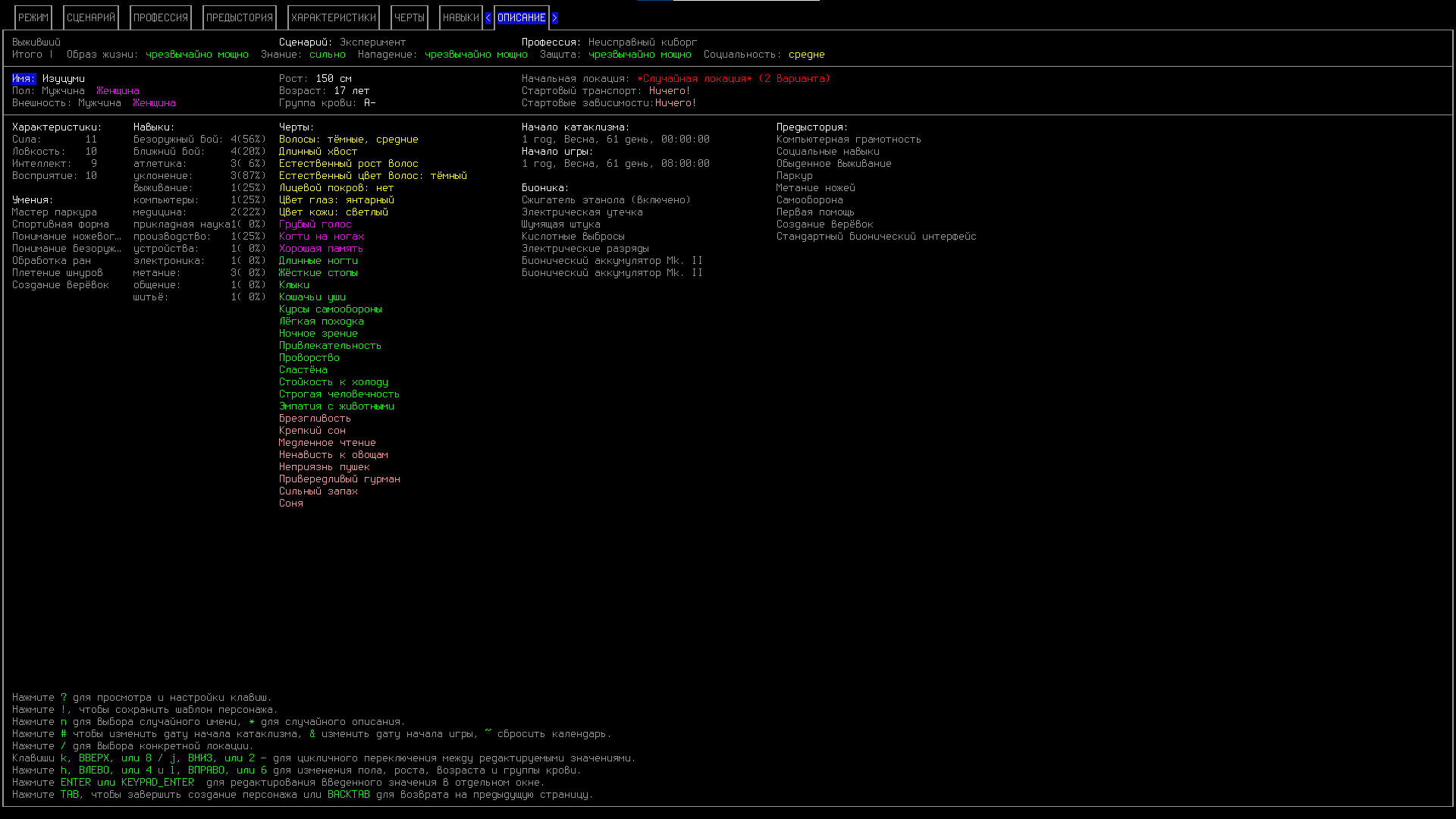
Task: Open the ПРОФЕССИЯ tab
Action: (x=161, y=18)
